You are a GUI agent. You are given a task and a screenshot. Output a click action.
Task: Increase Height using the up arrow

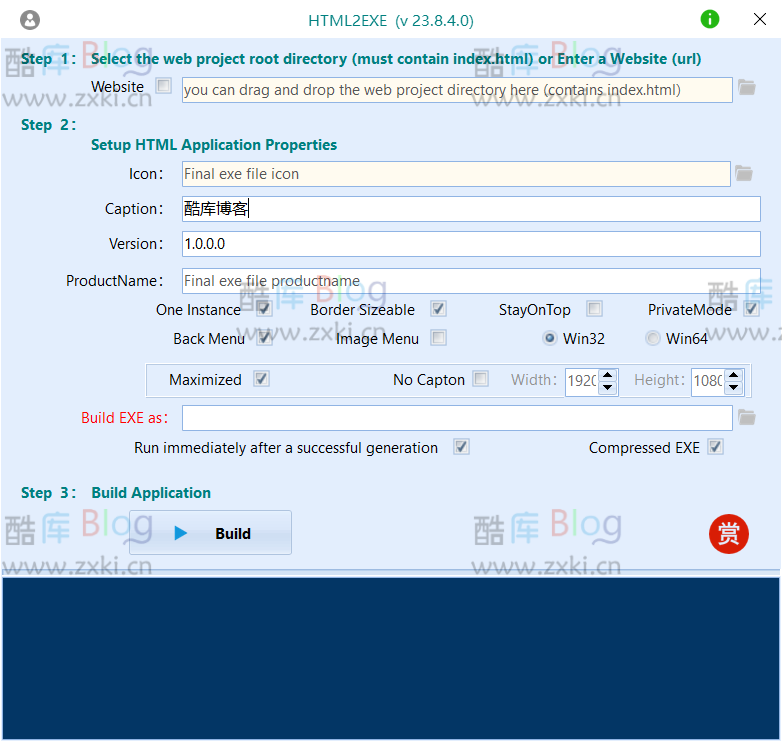click(734, 375)
